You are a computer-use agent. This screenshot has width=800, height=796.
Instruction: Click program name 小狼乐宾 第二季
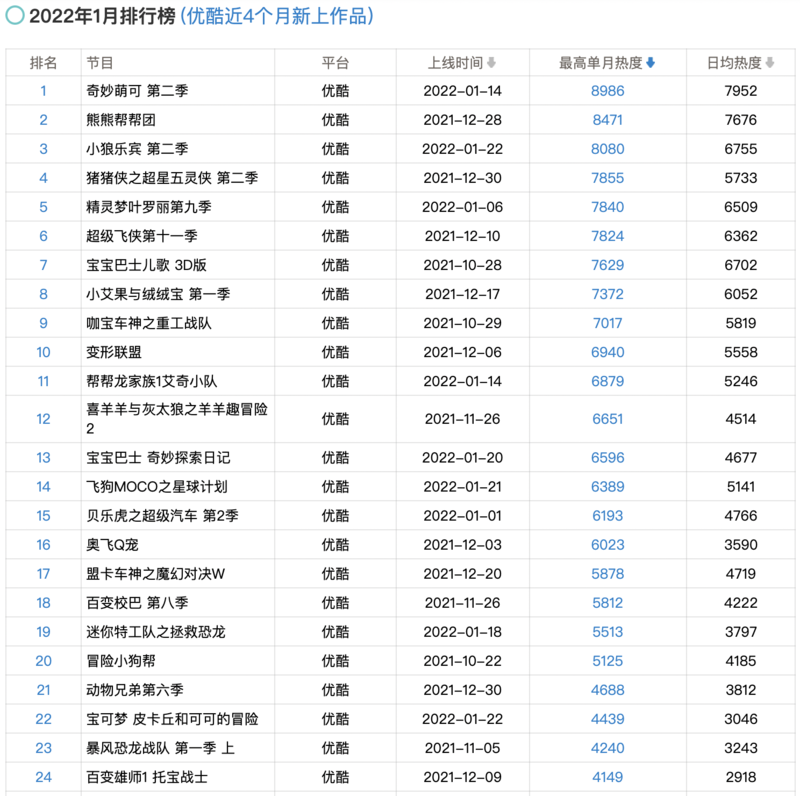[x=137, y=149]
